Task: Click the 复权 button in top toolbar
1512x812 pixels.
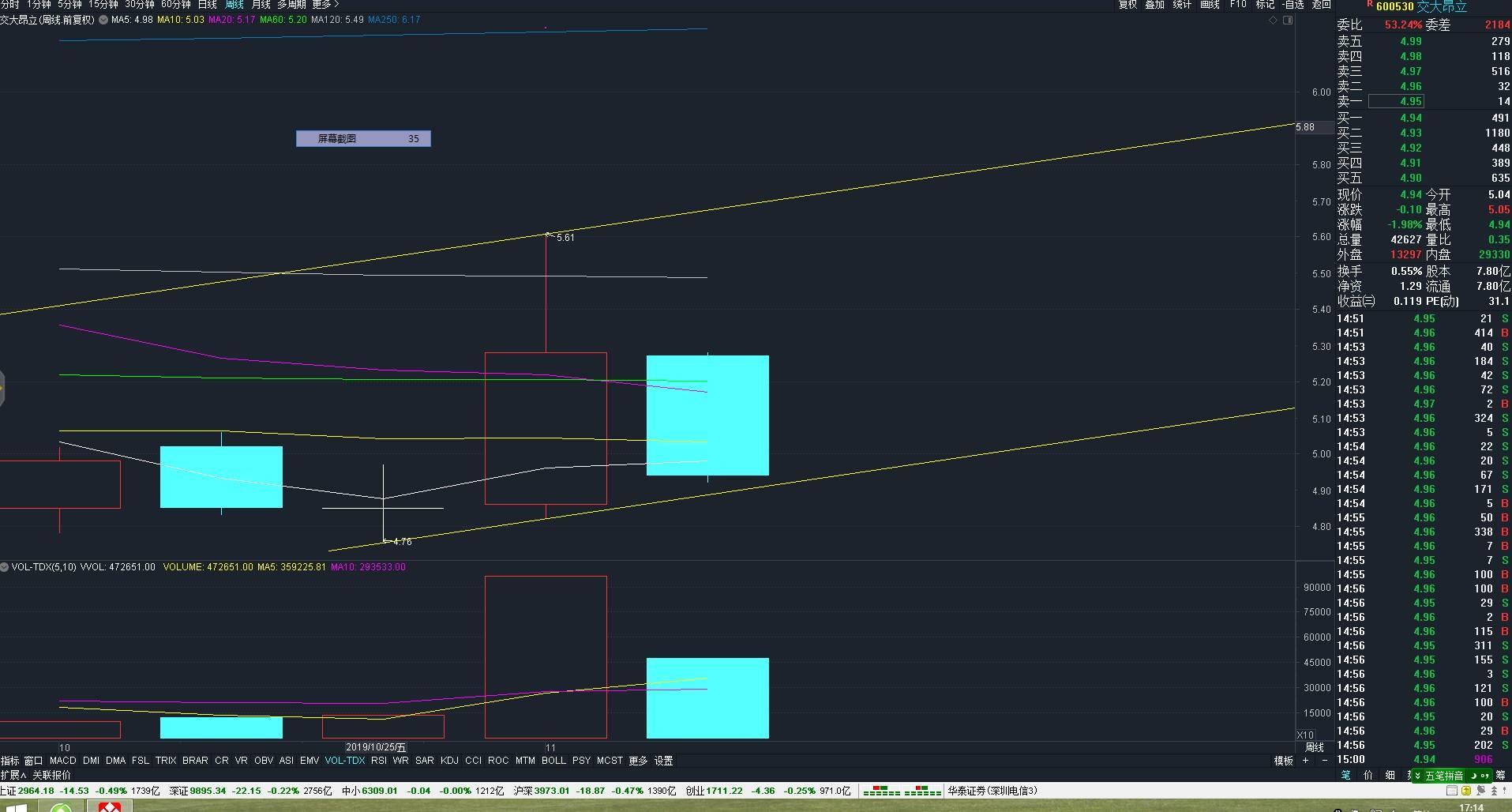Action: 1127,5
